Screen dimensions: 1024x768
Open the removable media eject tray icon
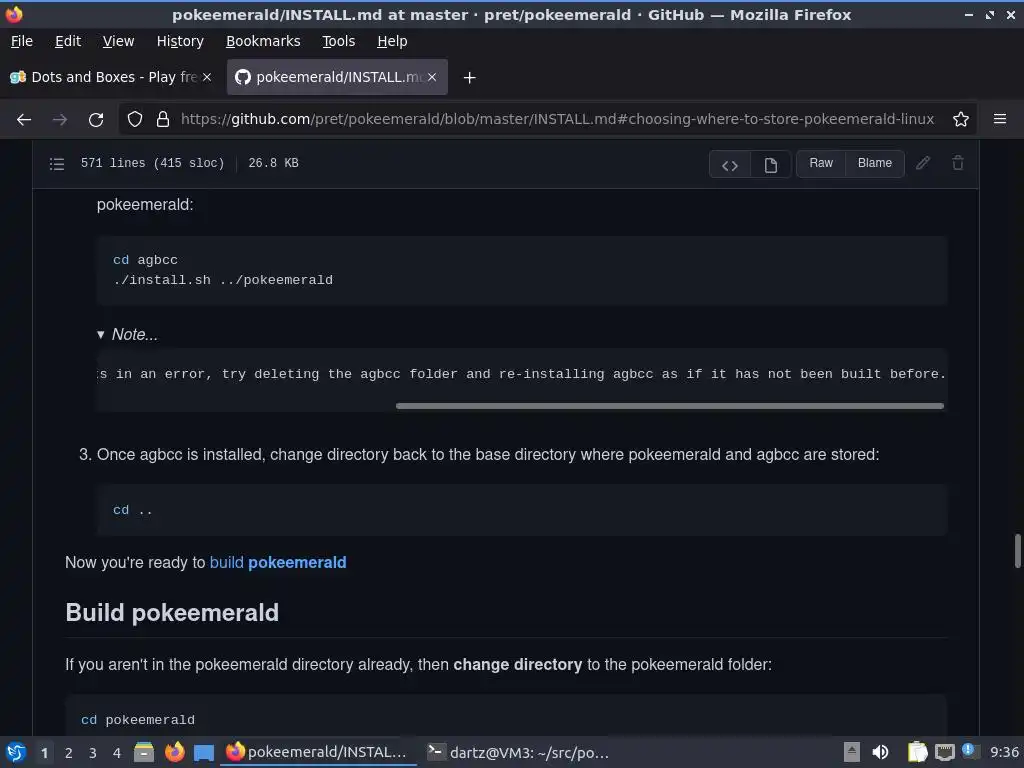point(851,752)
